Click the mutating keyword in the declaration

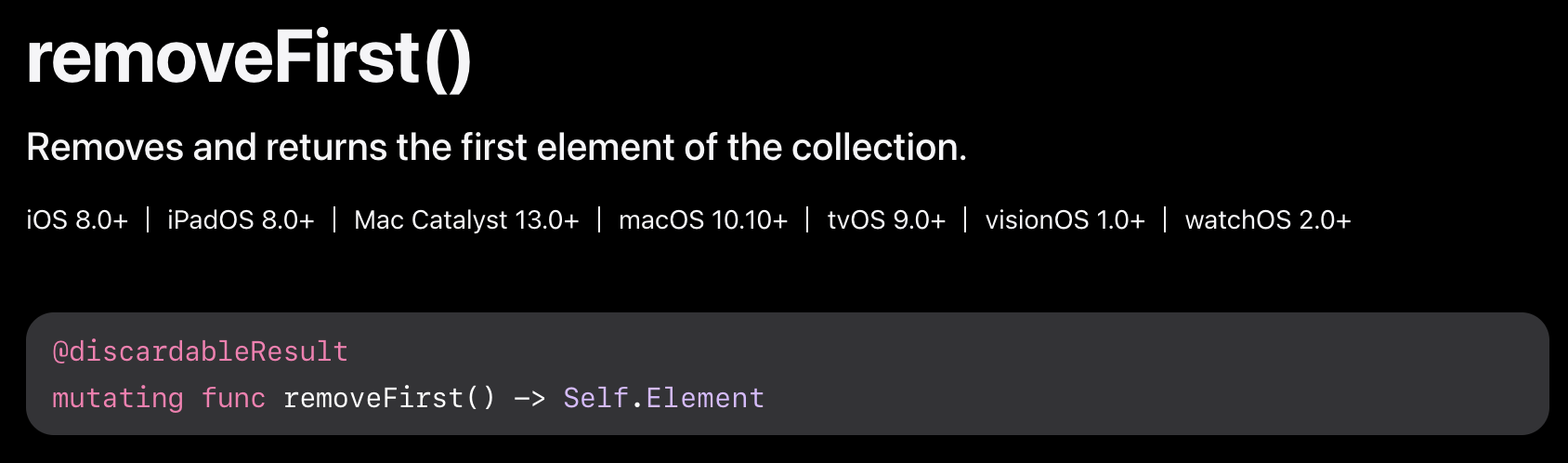(118, 398)
